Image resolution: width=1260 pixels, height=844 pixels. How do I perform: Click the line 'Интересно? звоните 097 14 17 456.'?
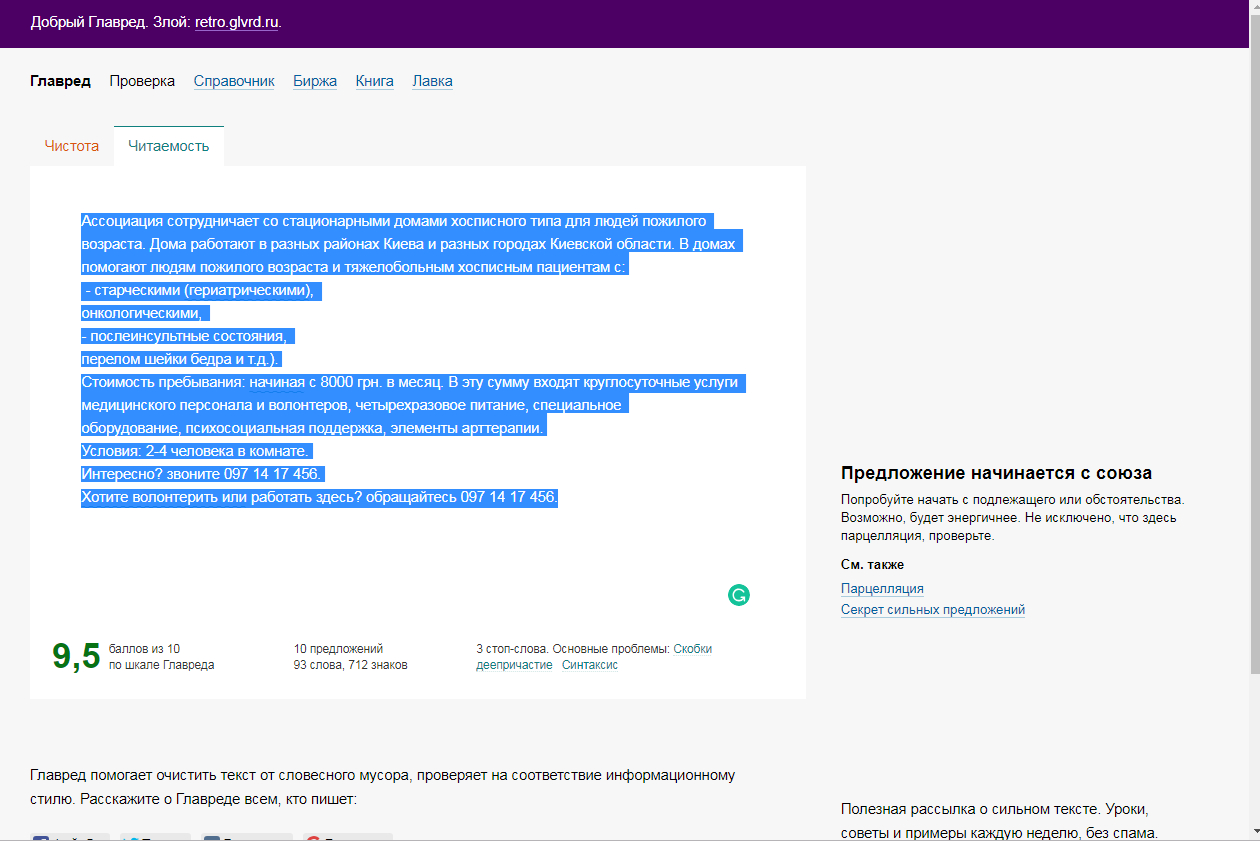pos(203,474)
